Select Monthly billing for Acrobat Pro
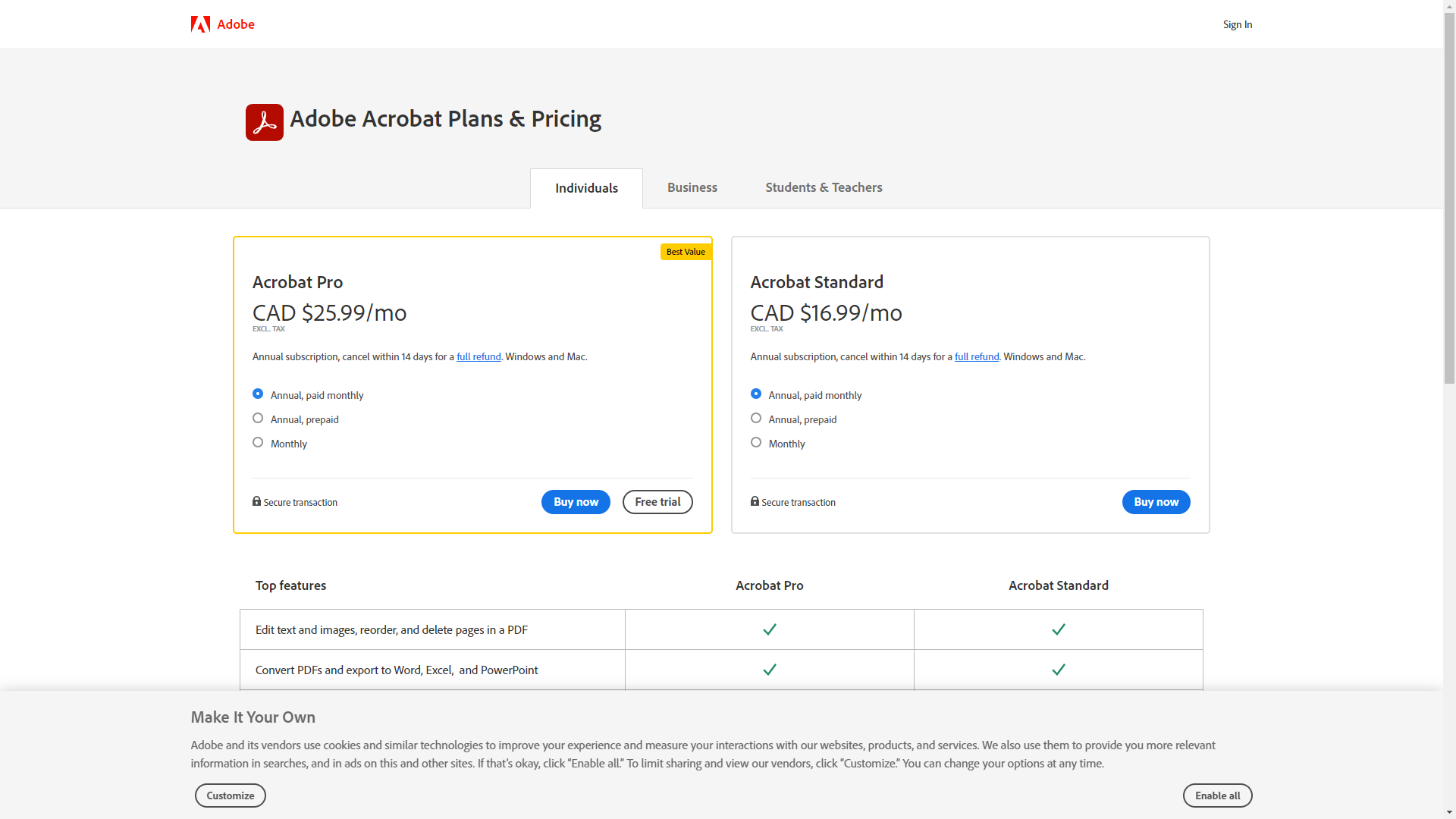Viewport: 1456px width, 819px height. click(258, 442)
